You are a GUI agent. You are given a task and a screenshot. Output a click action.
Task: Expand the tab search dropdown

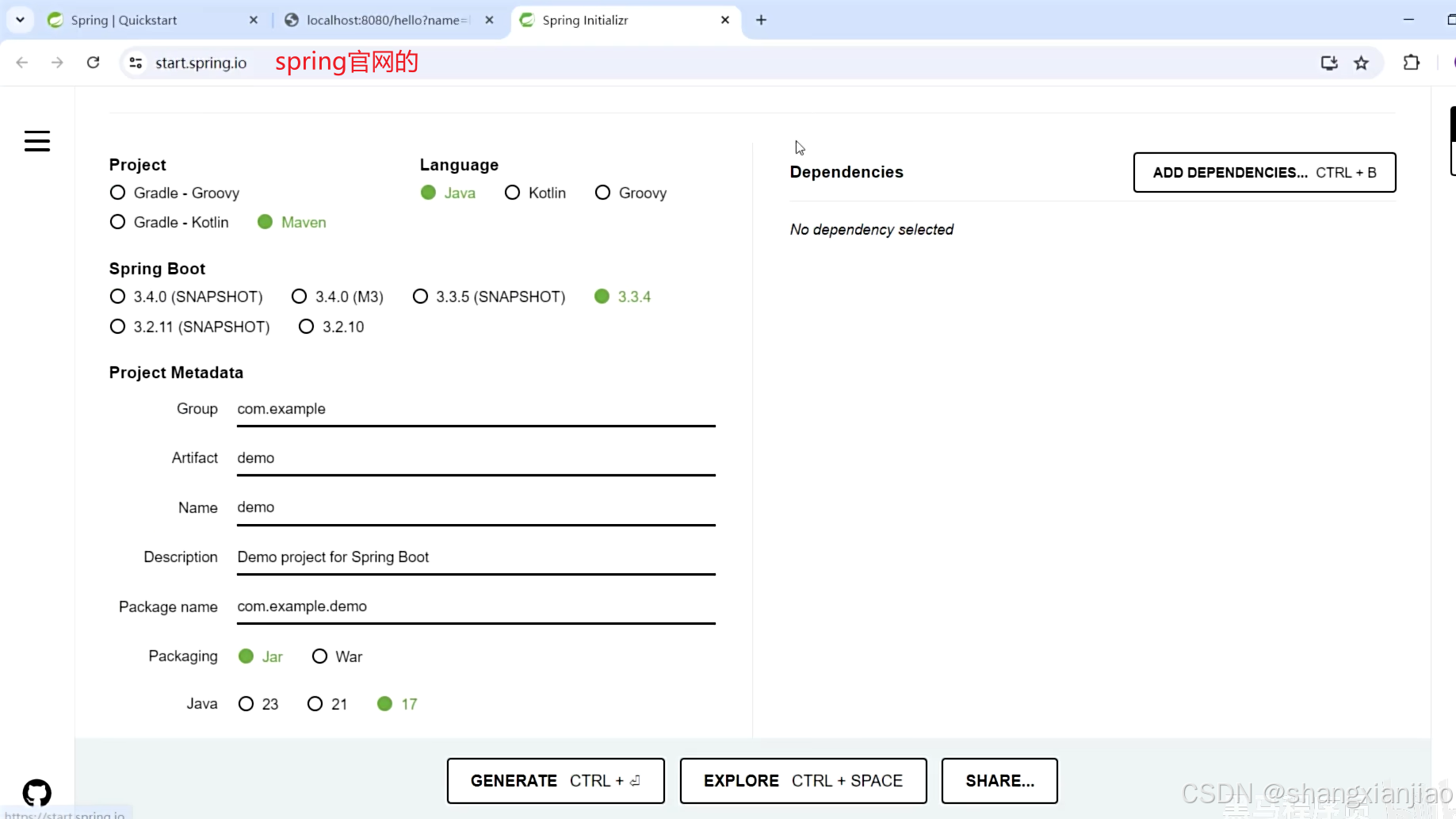pyautogui.click(x=20, y=20)
